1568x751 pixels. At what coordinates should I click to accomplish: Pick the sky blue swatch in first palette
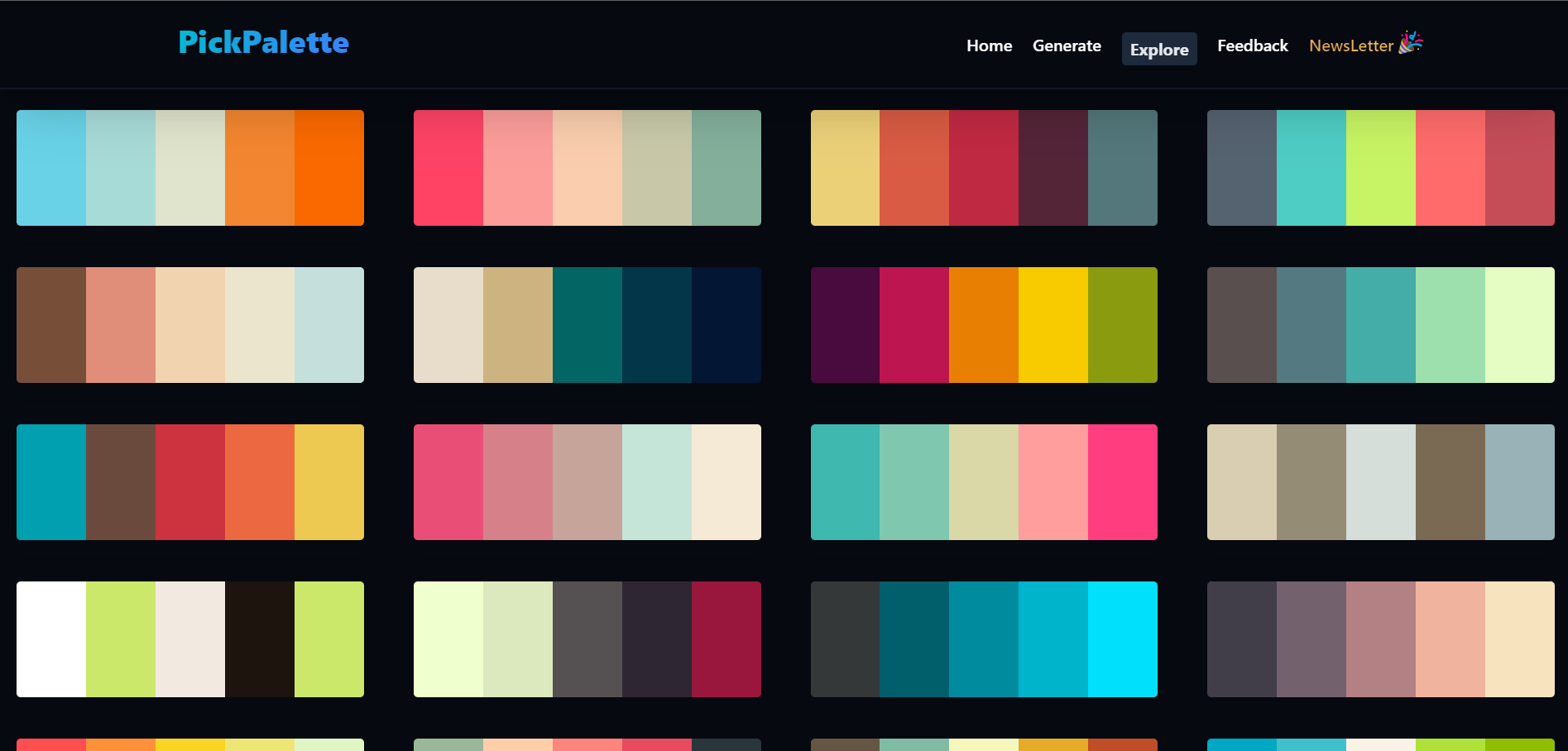point(51,168)
